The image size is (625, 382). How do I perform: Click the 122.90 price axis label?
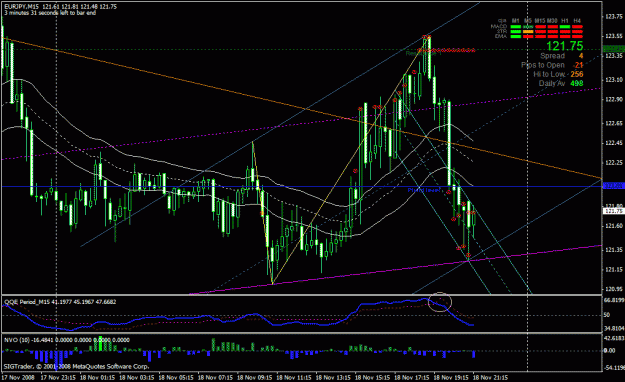pos(614,99)
